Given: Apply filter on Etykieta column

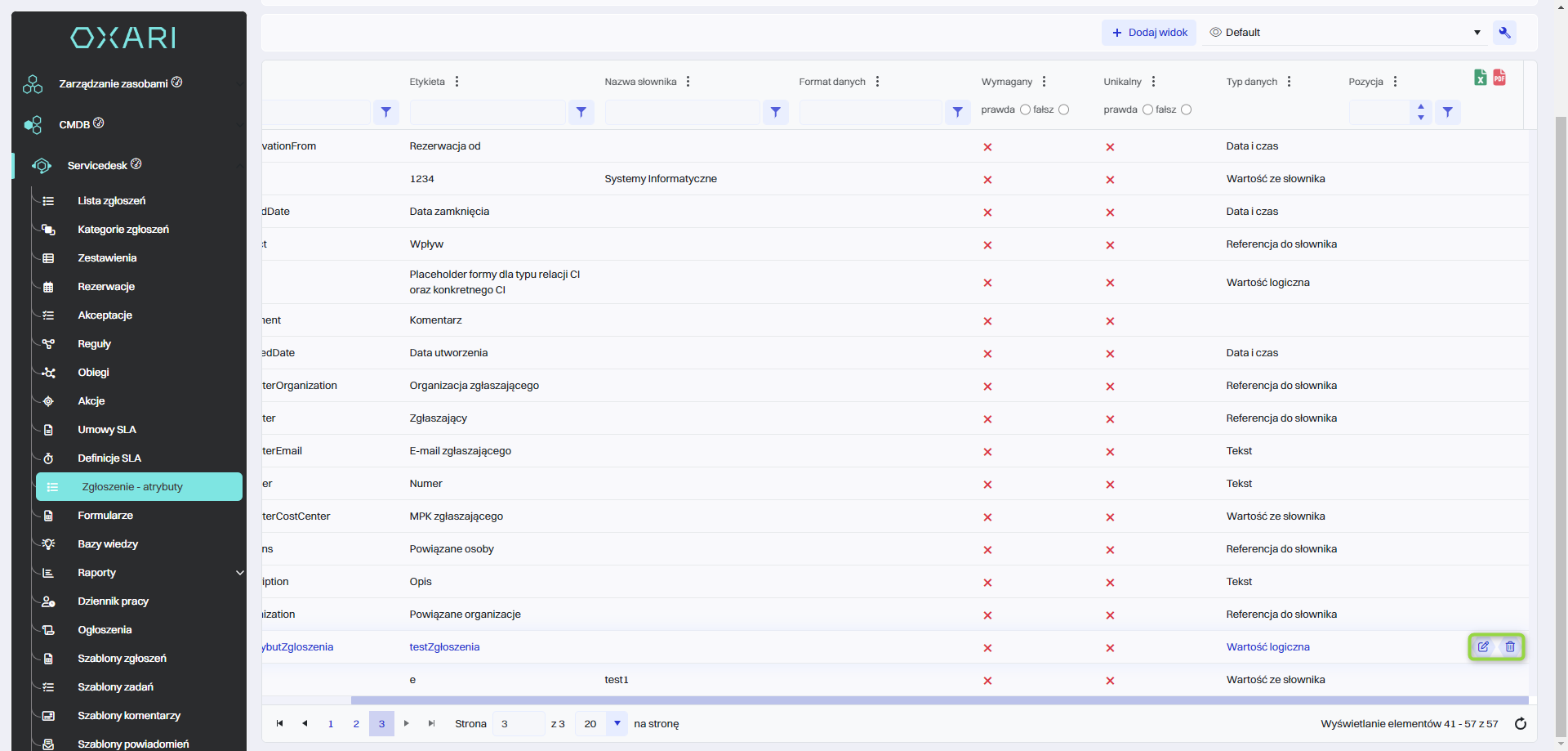Looking at the screenshot, I should tap(581, 112).
